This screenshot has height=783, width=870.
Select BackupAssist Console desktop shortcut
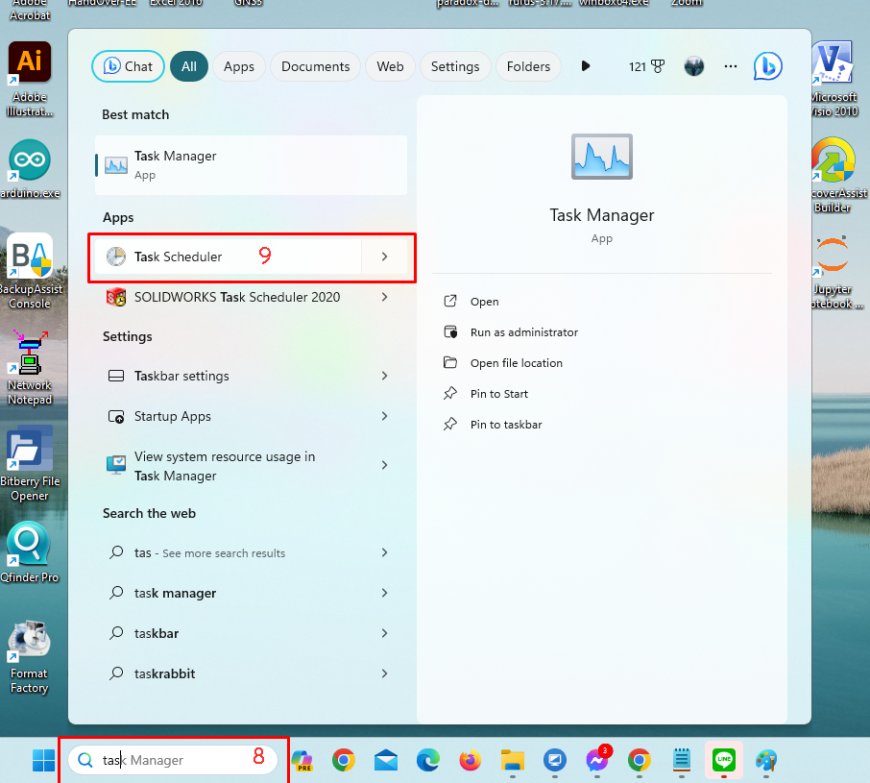(30, 271)
